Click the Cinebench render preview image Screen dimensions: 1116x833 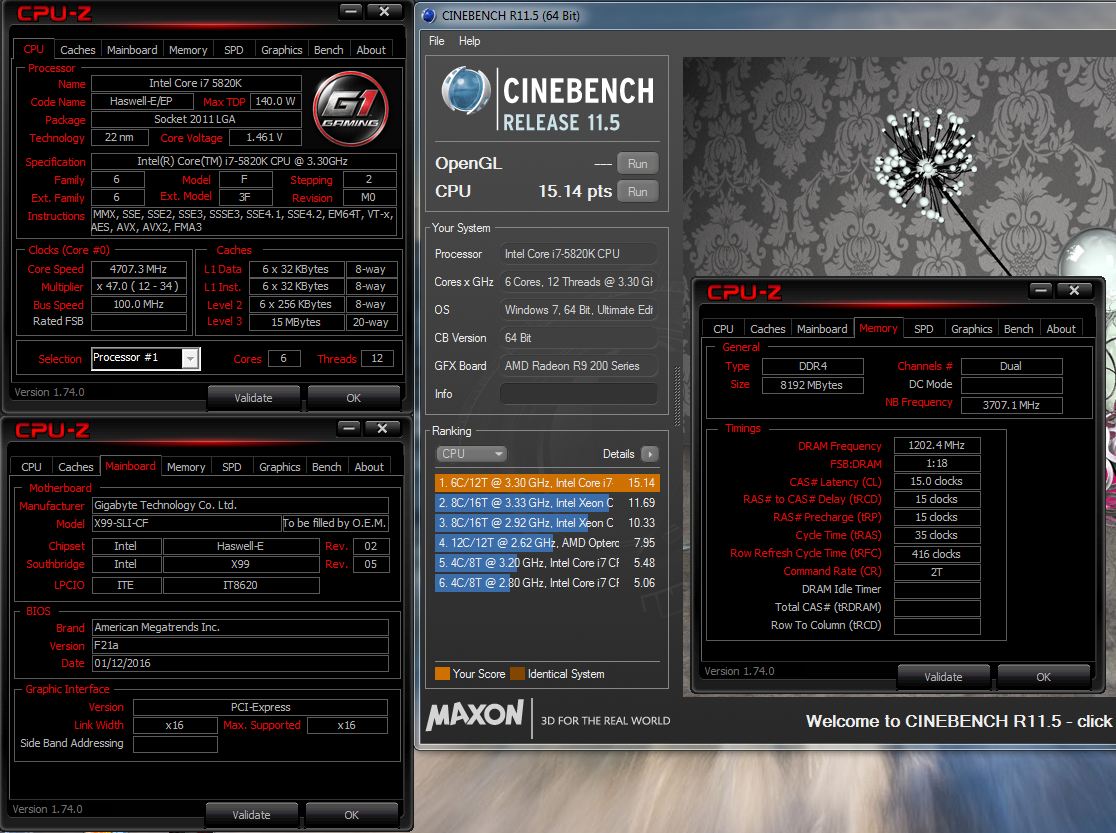900,377
